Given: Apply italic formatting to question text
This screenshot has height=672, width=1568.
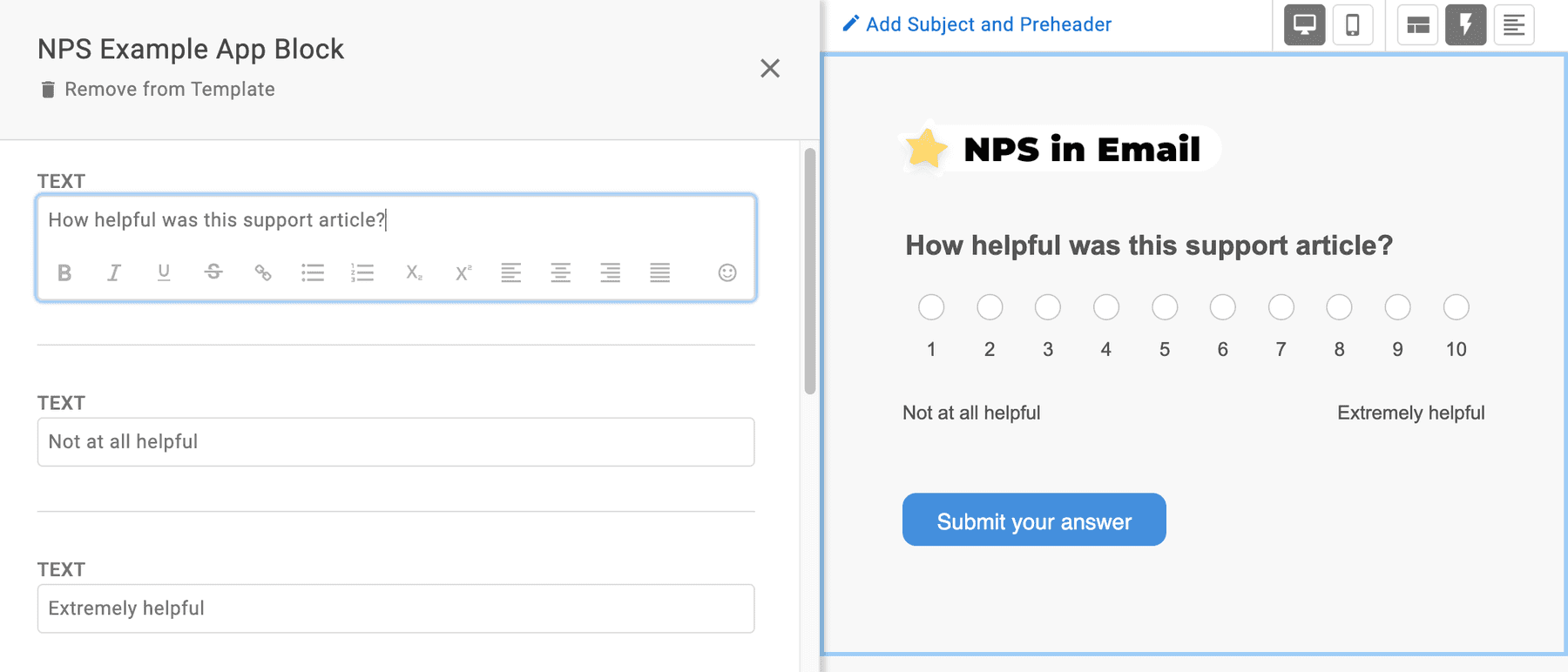Looking at the screenshot, I should pyautogui.click(x=114, y=273).
